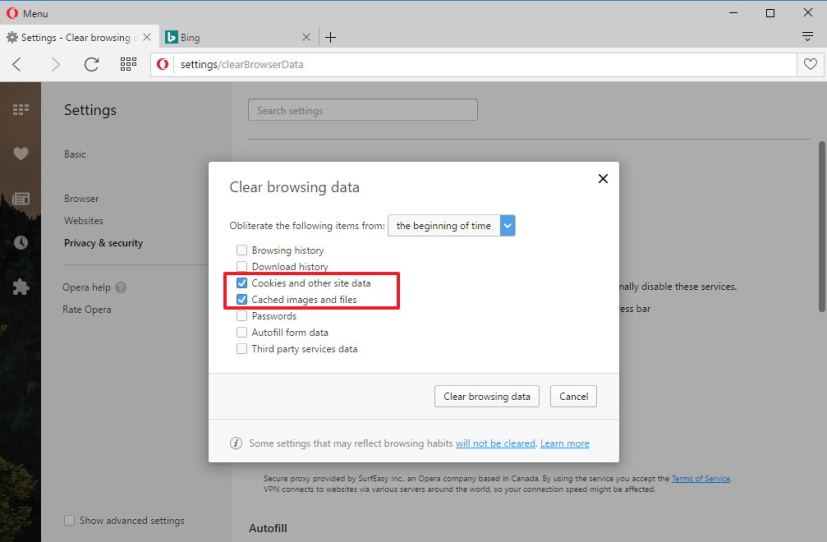Open the Opera help link
827x542 pixels.
pyautogui.click(x=86, y=287)
